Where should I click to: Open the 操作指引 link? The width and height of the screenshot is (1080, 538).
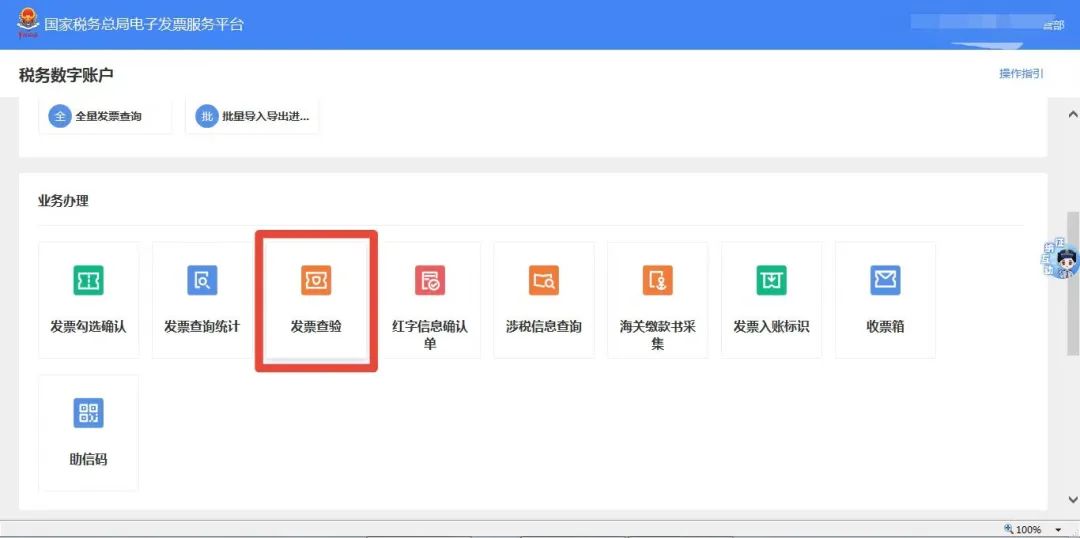coord(1021,74)
